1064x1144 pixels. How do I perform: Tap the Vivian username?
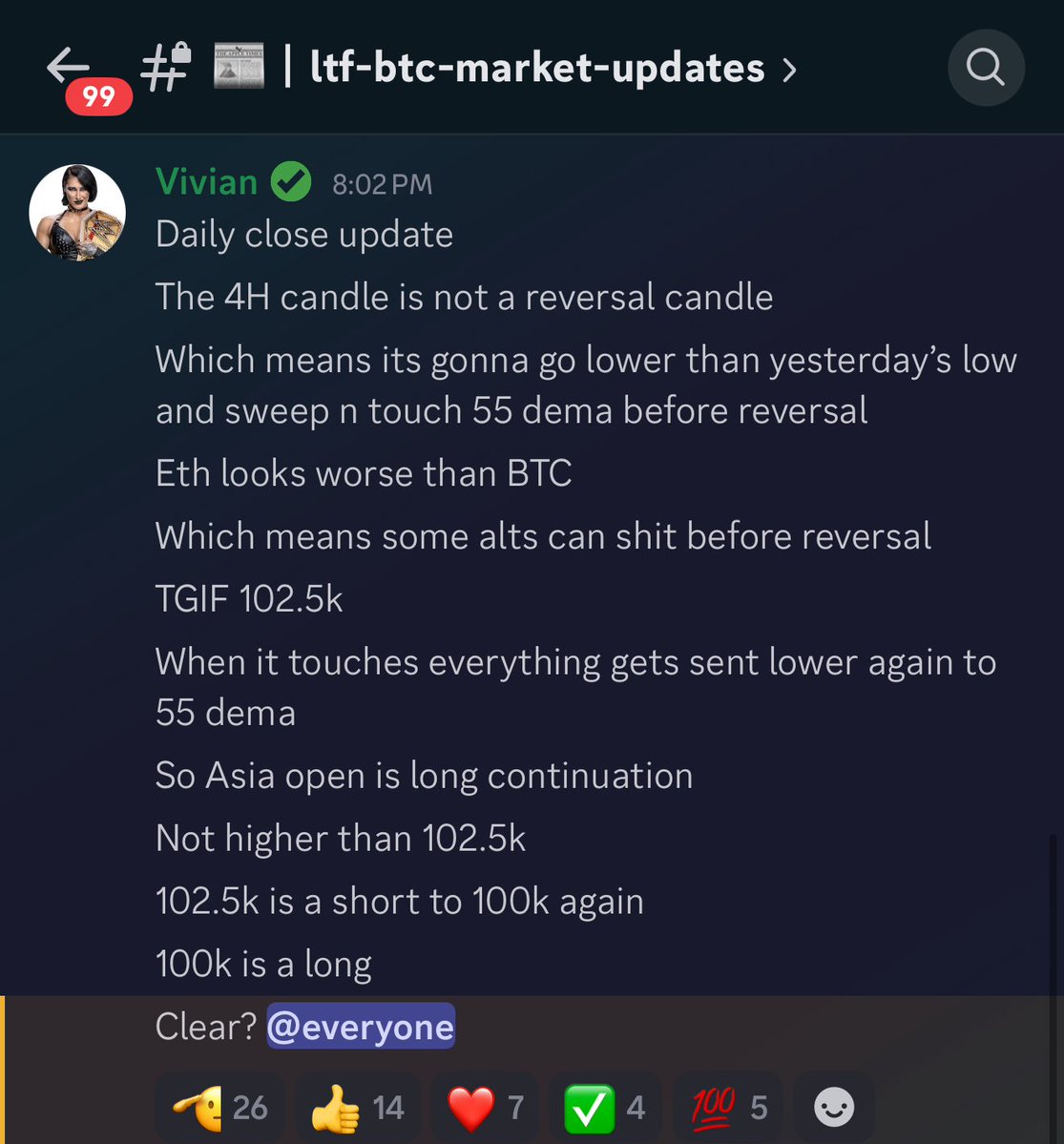206,181
